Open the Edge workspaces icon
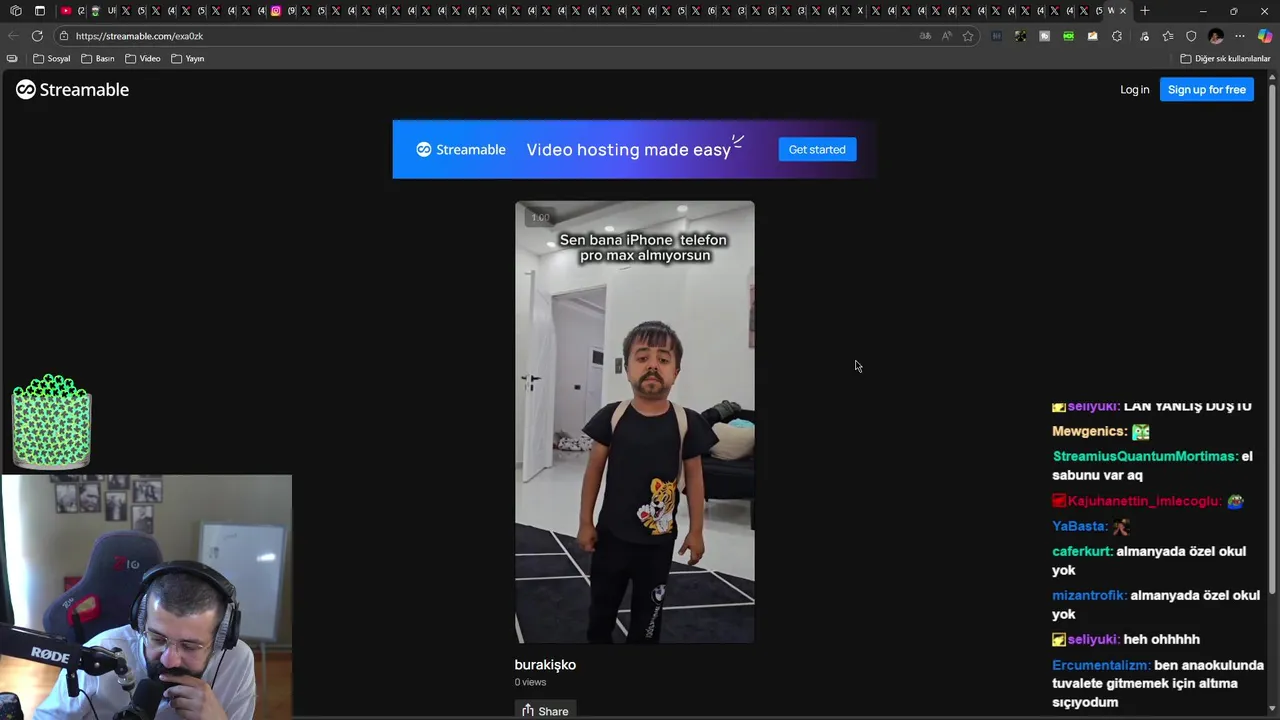 click(x=16, y=11)
